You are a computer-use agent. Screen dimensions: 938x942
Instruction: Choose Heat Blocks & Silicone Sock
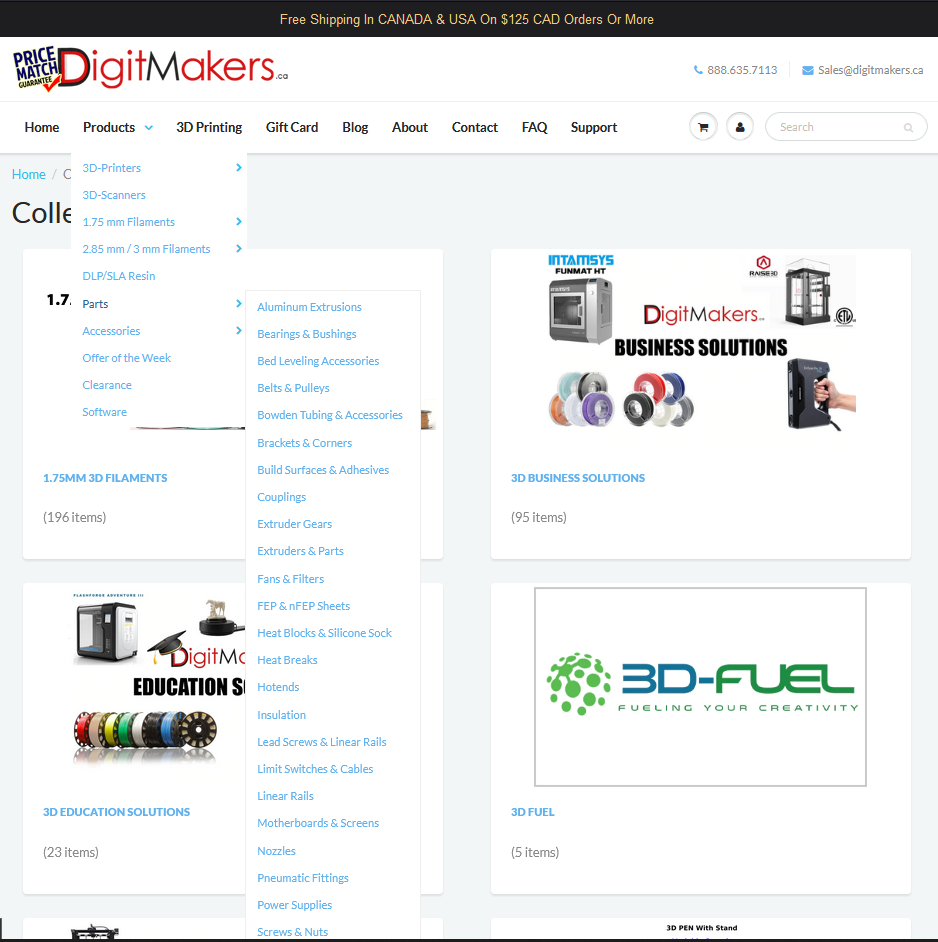click(x=324, y=633)
